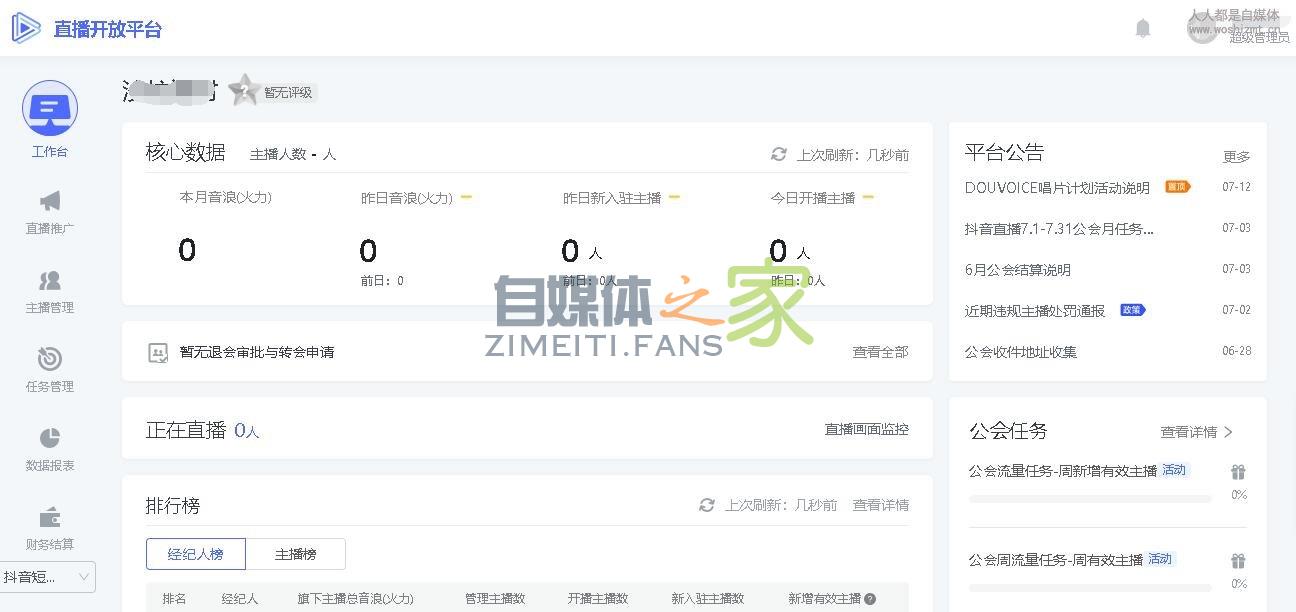Open the notification bell icon
Screen dimensions: 1296x612
tap(1142, 28)
